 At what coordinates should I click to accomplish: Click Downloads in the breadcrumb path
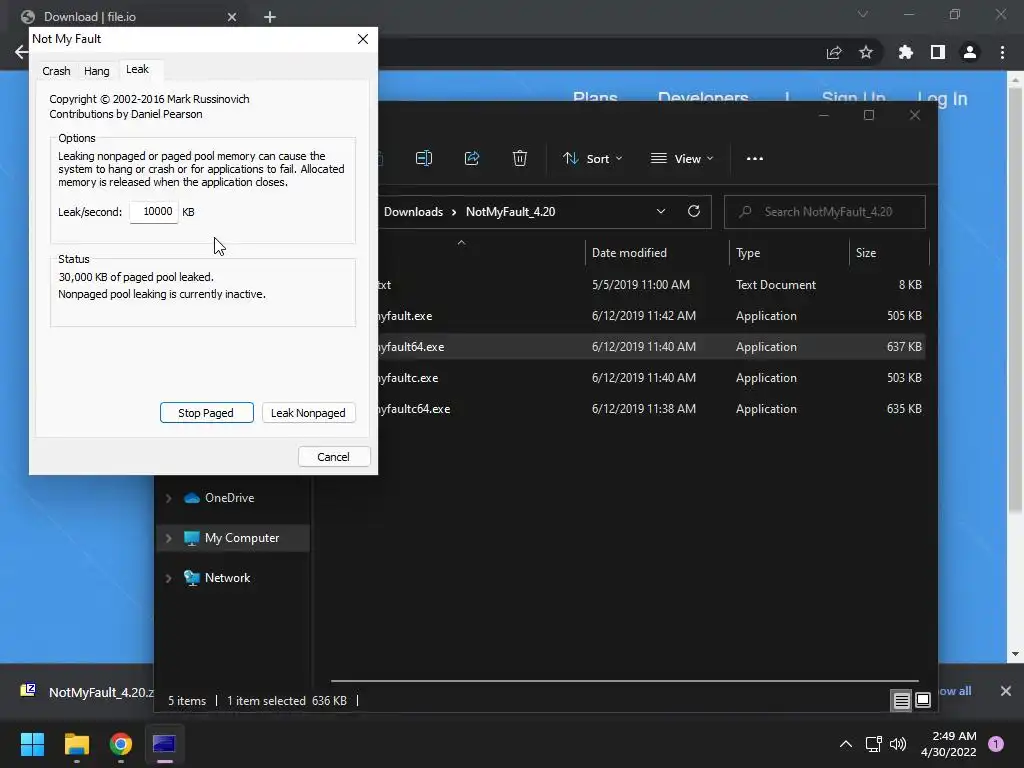413,212
